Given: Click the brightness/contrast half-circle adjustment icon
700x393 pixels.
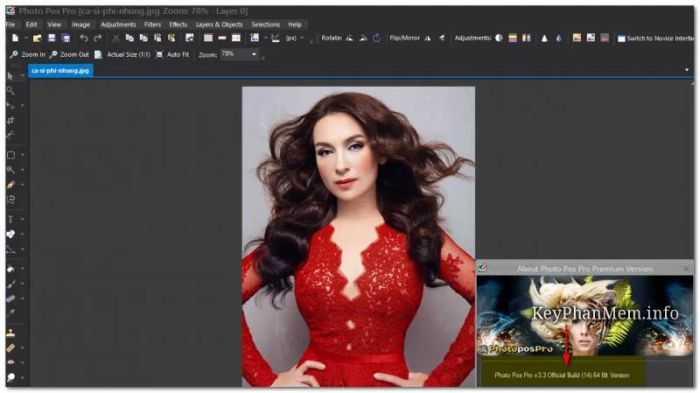Looking at the screenshot, I should 499,38.
